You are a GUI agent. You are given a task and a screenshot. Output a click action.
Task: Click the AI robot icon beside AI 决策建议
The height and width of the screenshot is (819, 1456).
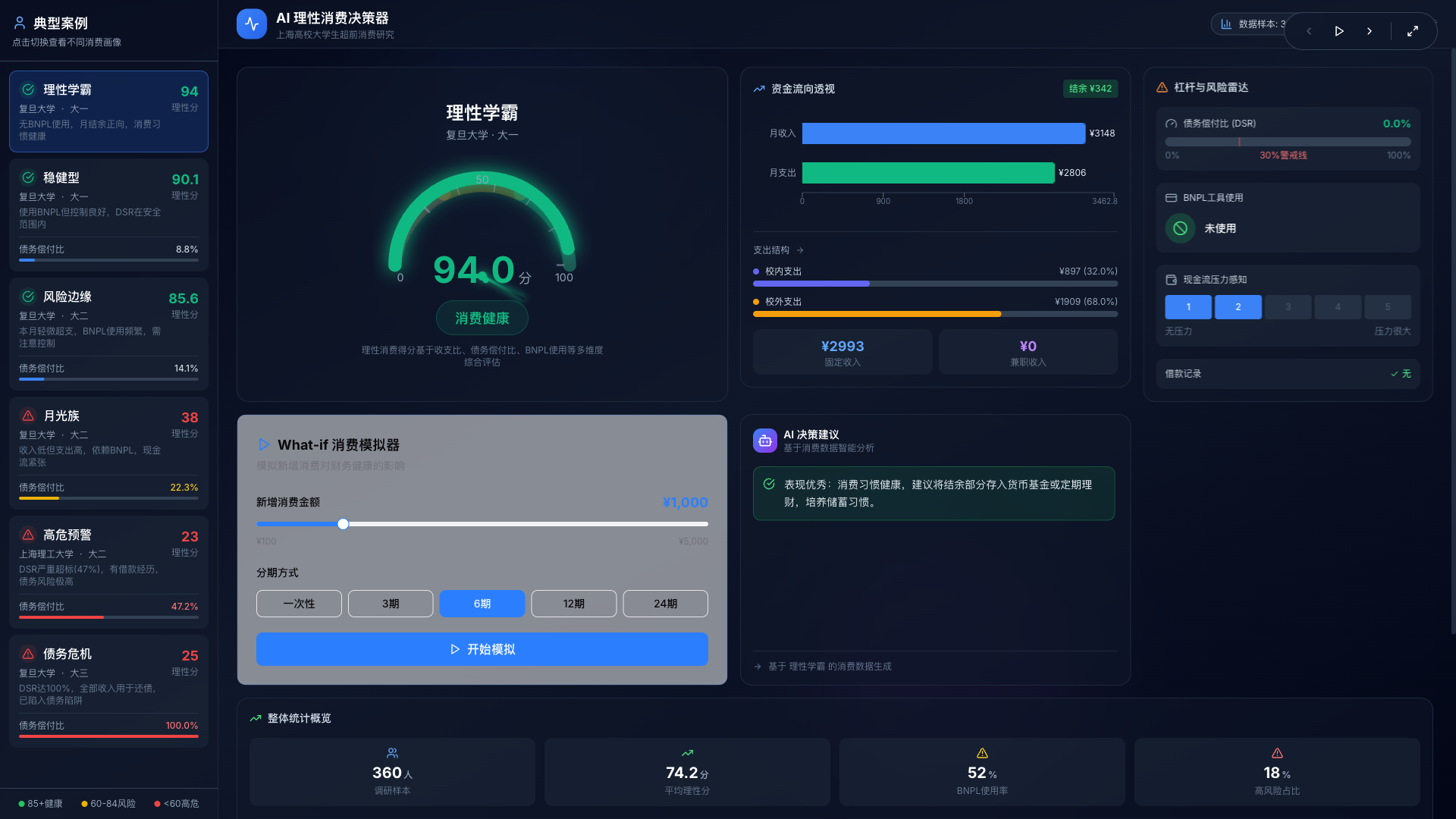coord(764,441)
